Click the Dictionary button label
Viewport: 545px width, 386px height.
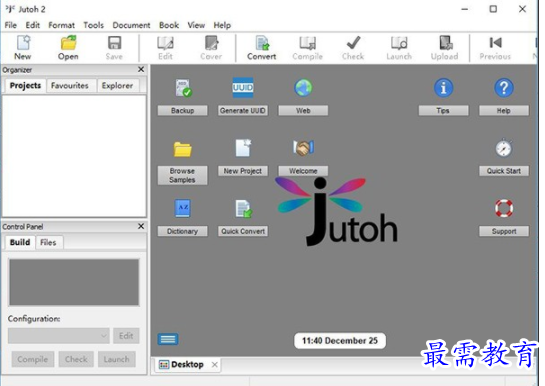point(182,231)
